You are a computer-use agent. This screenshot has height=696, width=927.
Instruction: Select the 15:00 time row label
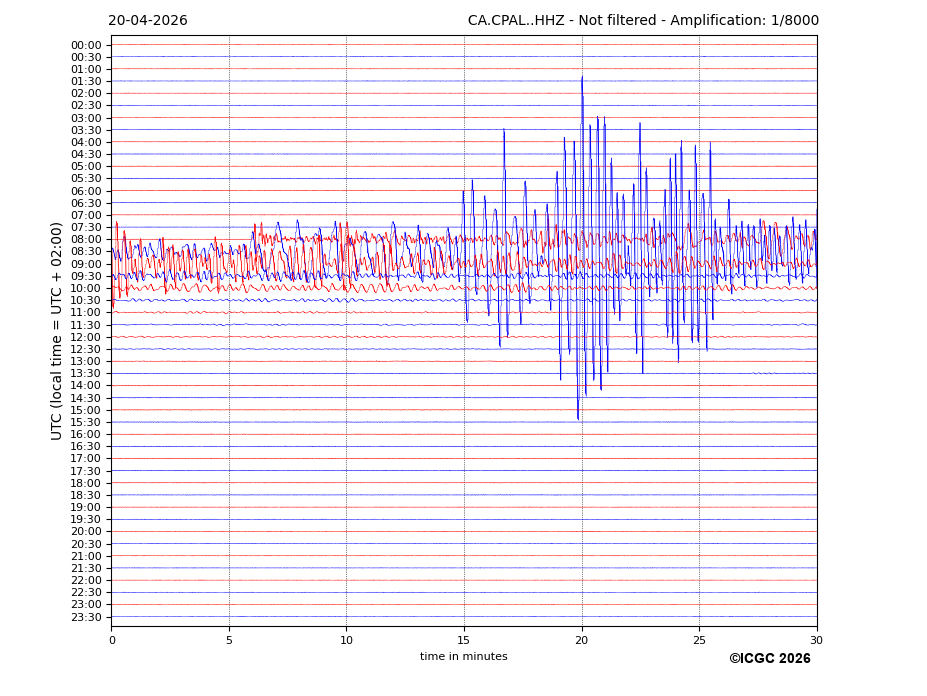tap(86, 410)
